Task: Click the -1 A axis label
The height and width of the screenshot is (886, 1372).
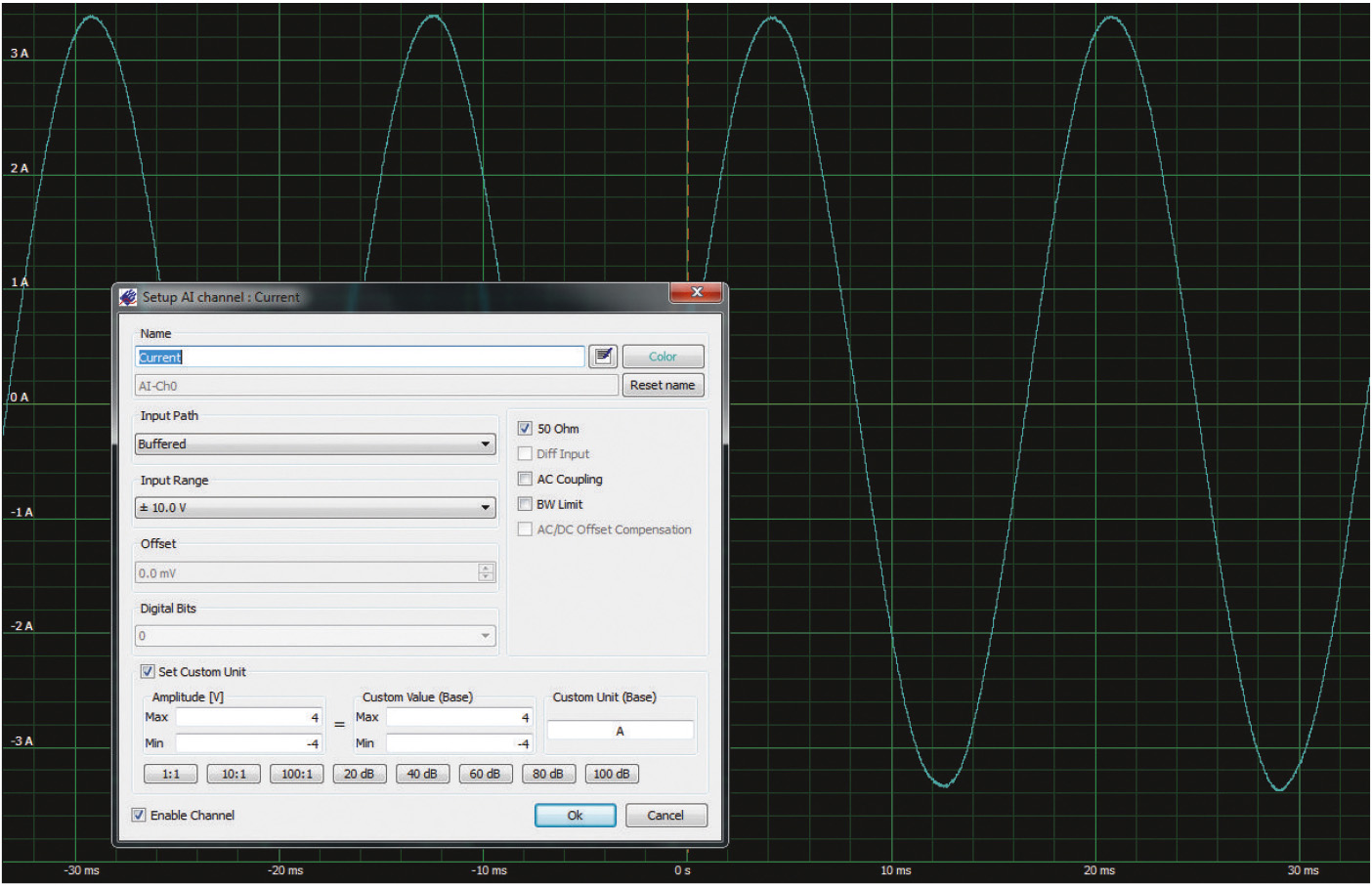Action: point(21,512)
